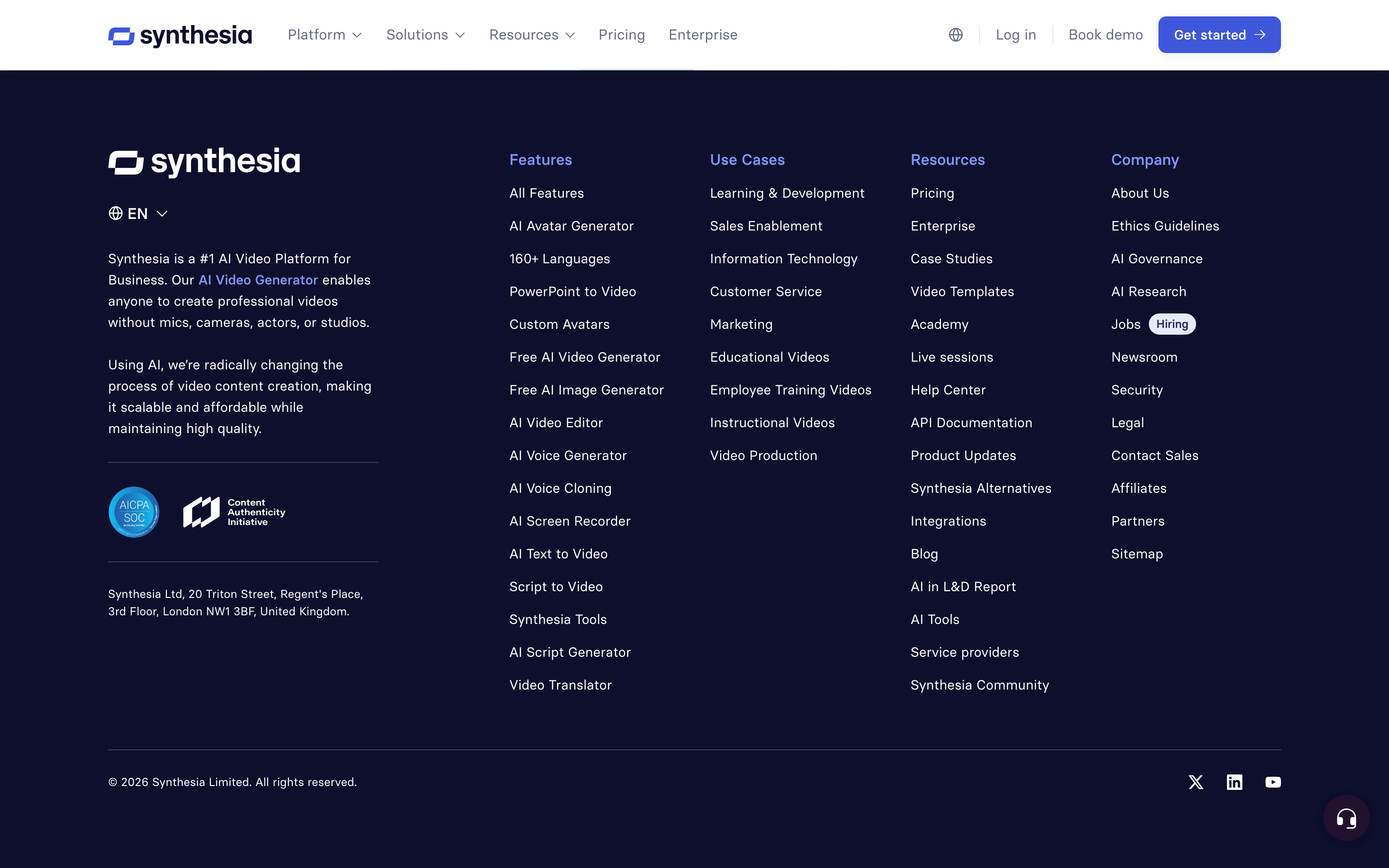Expand the Solutions menu

point(425,34)
